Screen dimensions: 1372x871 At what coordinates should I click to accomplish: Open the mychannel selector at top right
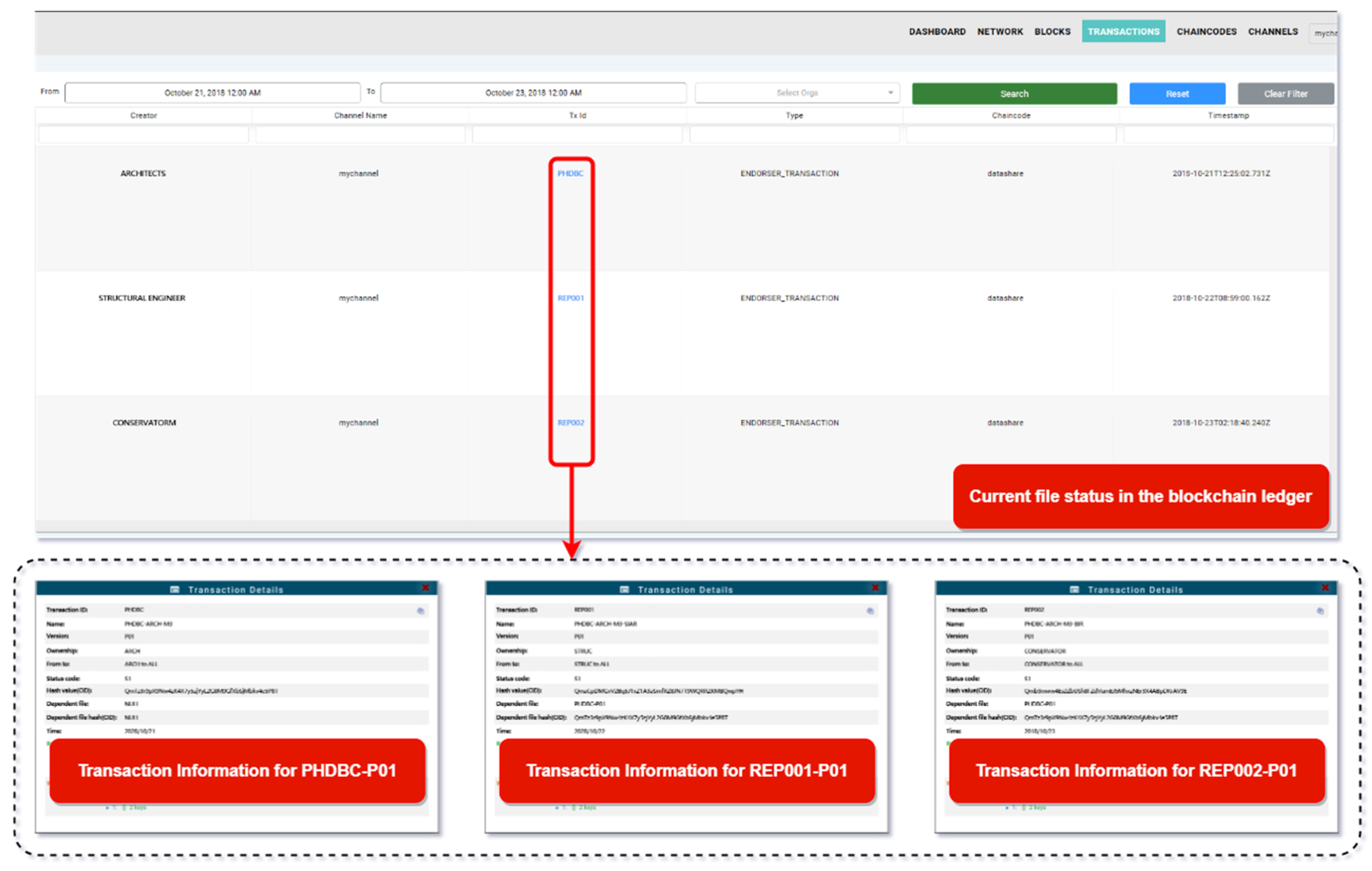(x=1325, y=33)
